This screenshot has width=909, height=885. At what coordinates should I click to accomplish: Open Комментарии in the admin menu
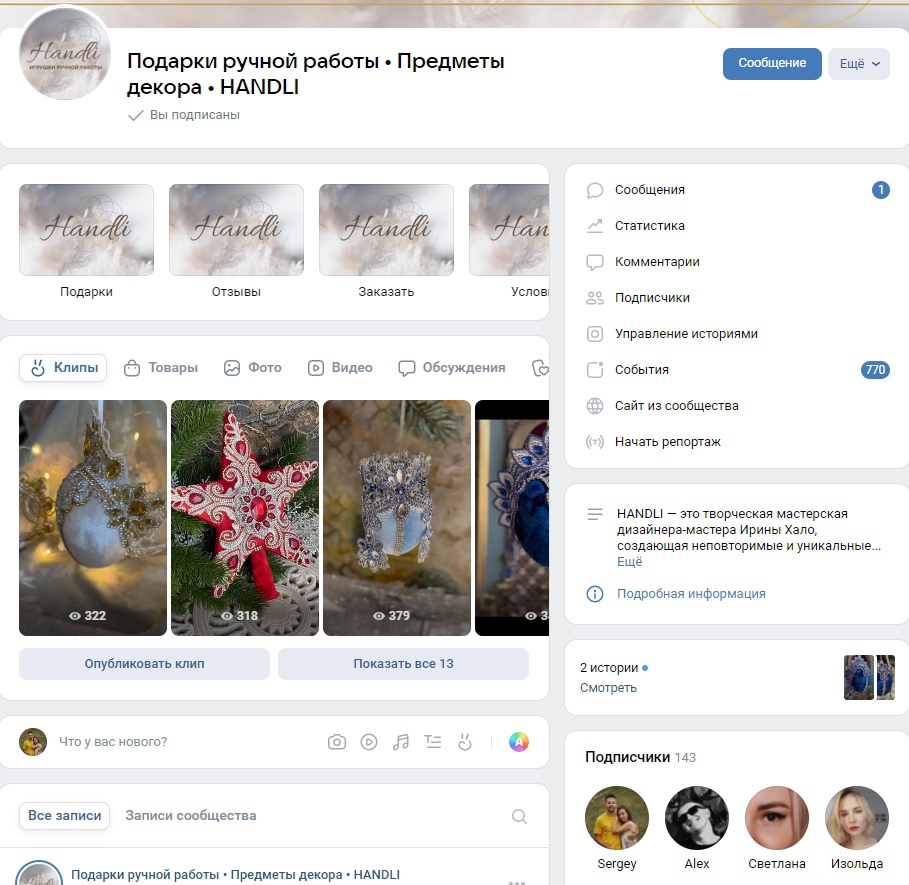(737, 261)
